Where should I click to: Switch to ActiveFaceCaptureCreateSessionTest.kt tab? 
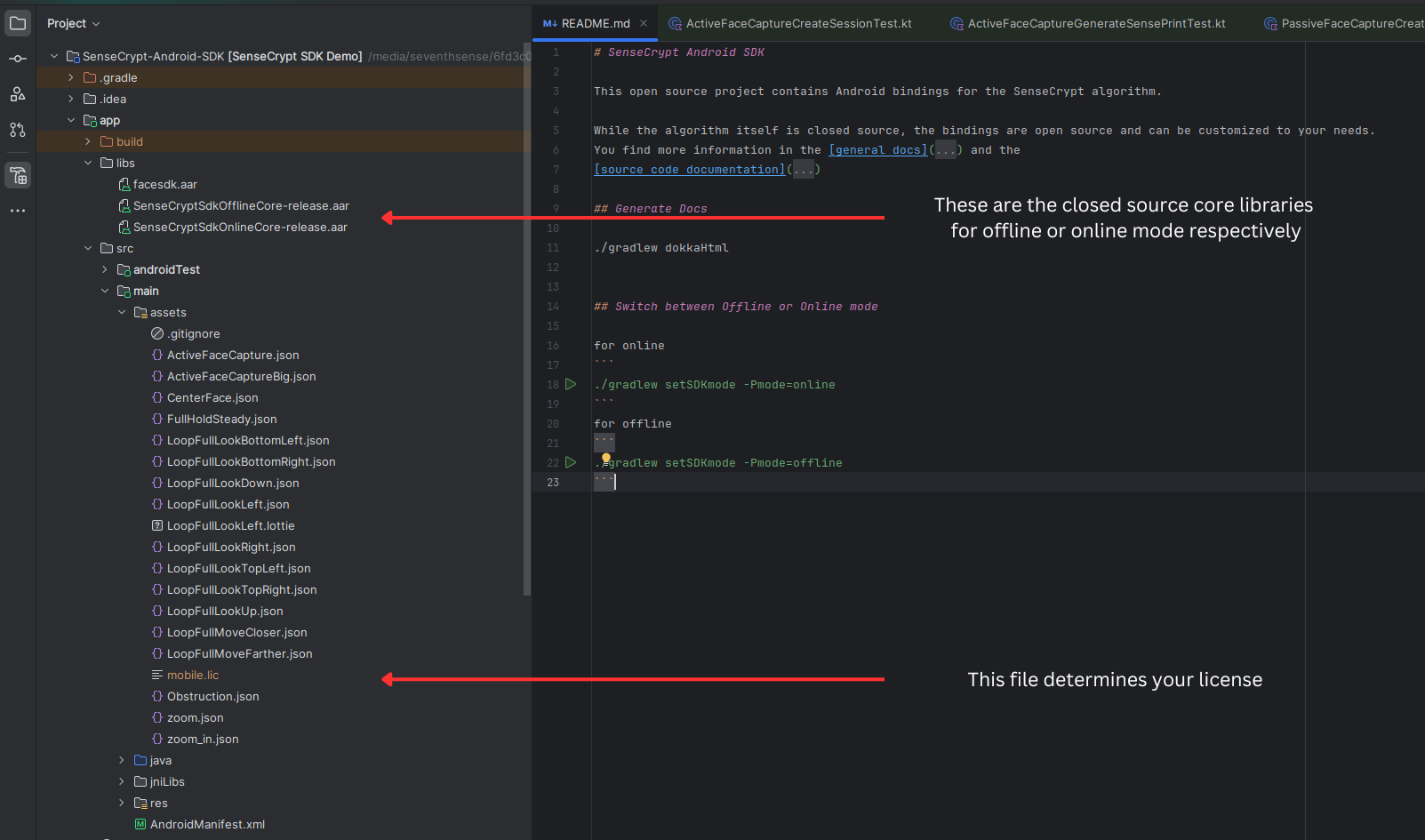click(797, 23)
